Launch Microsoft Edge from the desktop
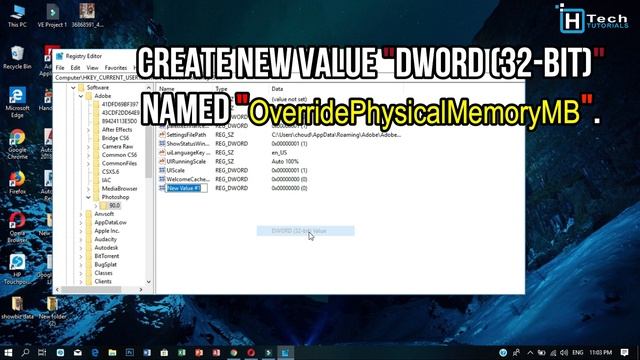The height and width of the screenshot is (360, 640). [x=17, y=102]
